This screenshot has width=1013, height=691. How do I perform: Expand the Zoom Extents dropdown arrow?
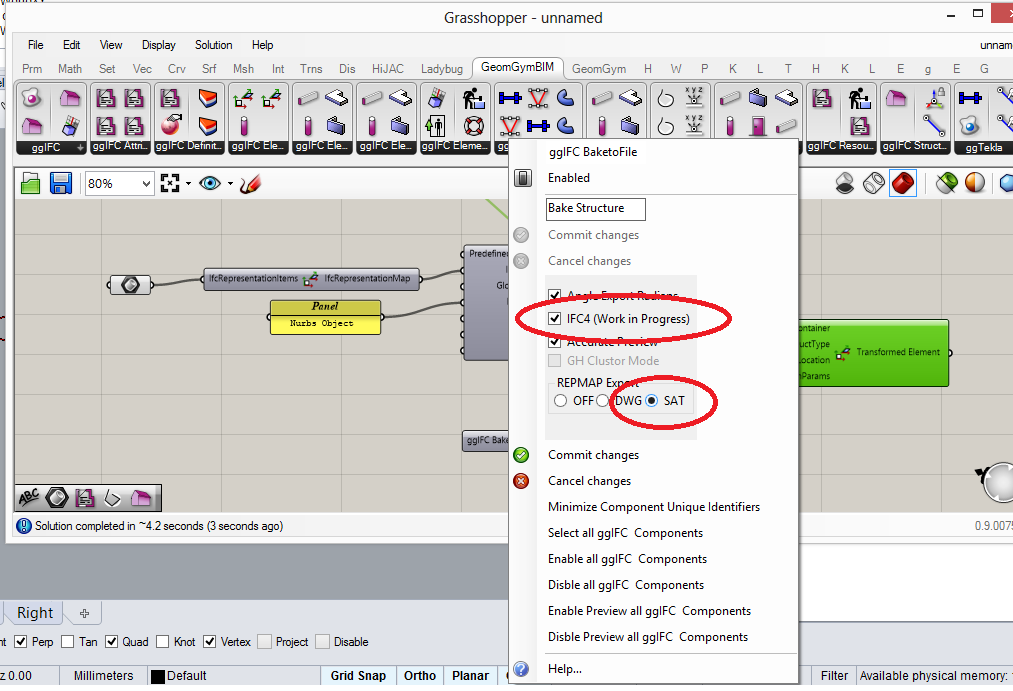tap(188, 184)
